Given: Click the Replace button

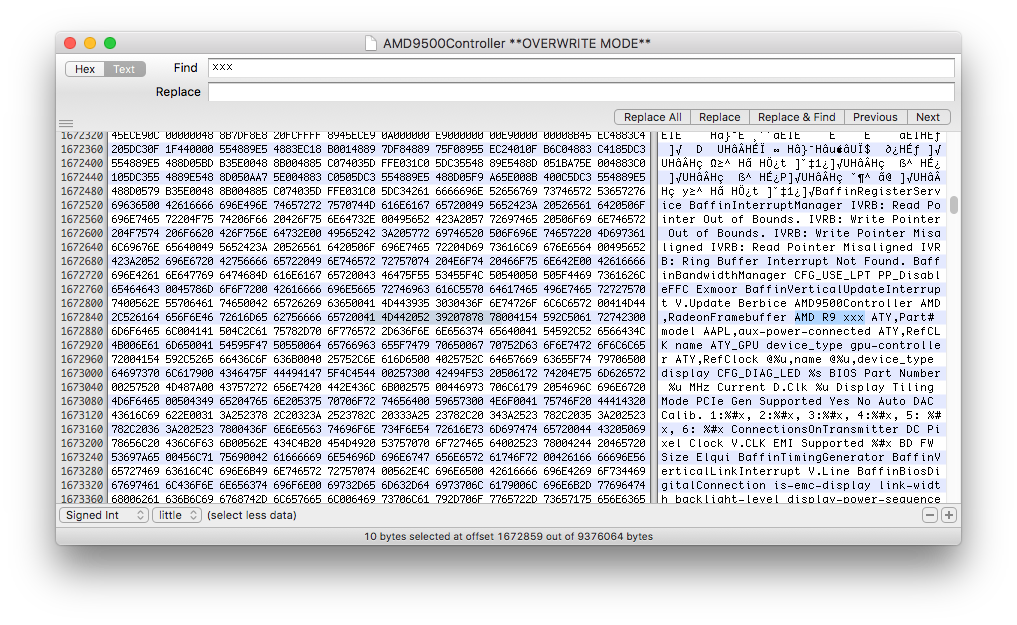Looking at the screenshot, I should [x=719, y=117].
